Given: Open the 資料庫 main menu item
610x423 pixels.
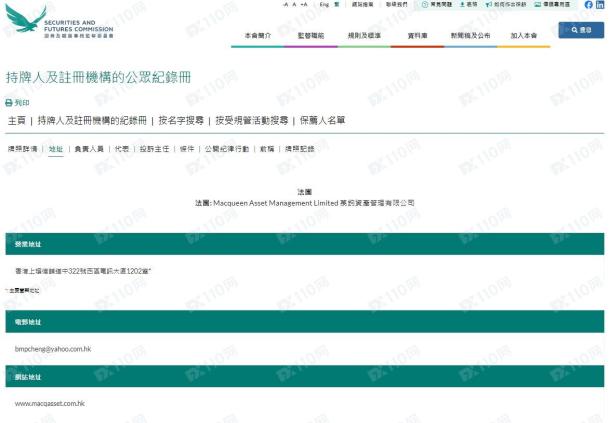Looking at the screenshot, I should click(417, 35).
